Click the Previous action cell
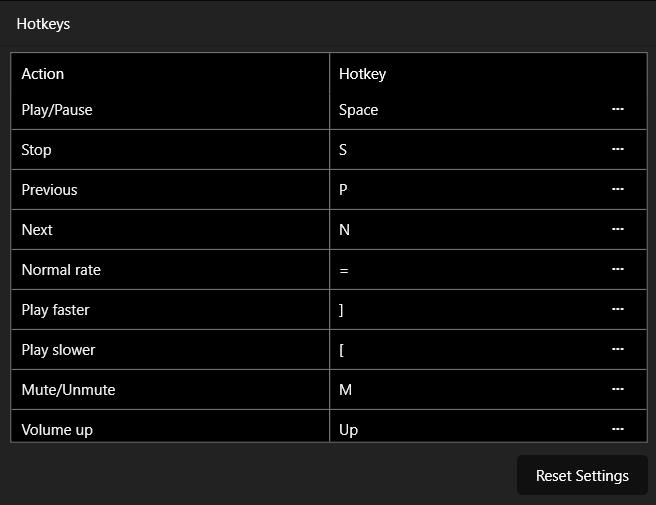656x505 pixels. (170, 190)
